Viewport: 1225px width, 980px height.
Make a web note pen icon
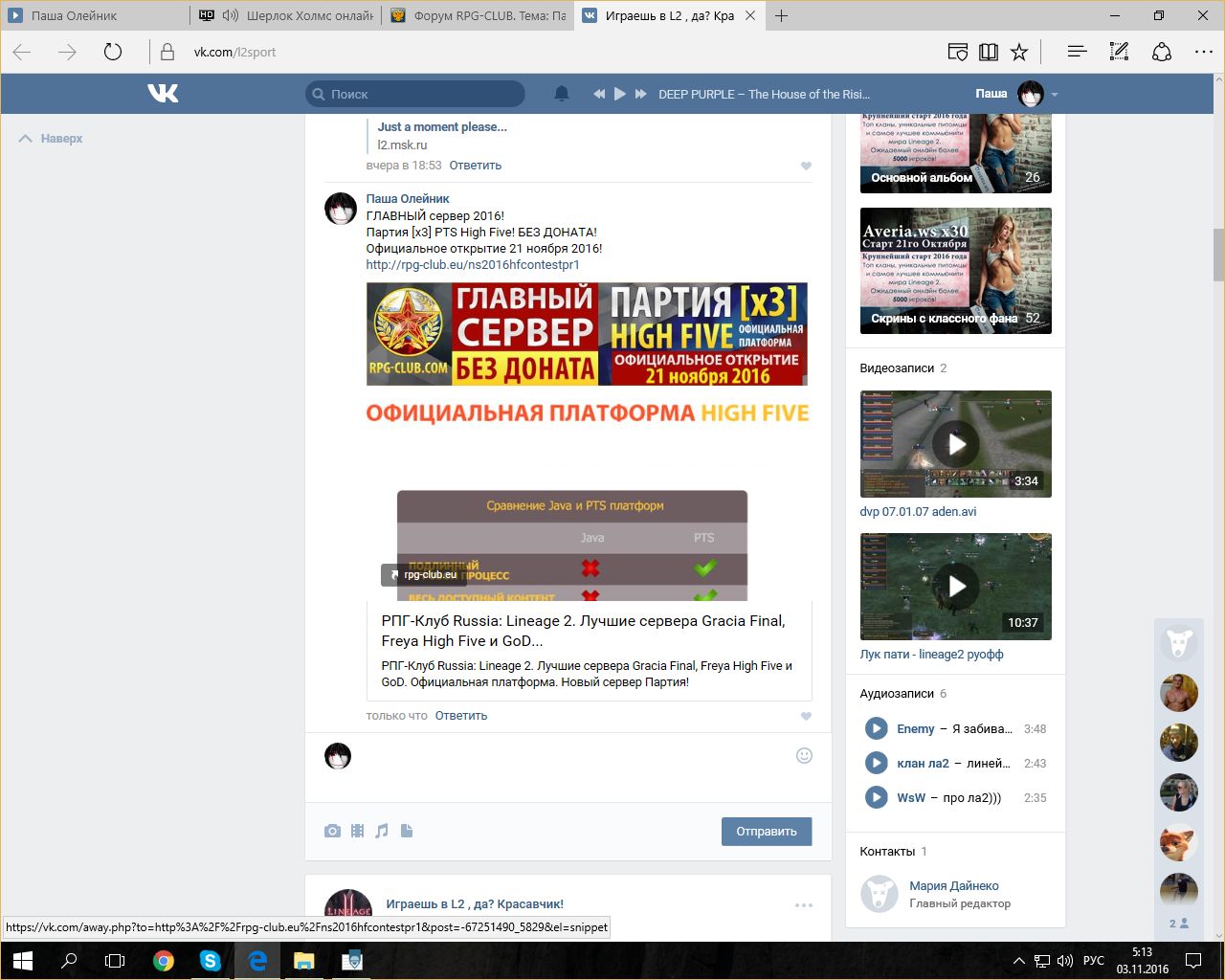[x=1119, y=52]
